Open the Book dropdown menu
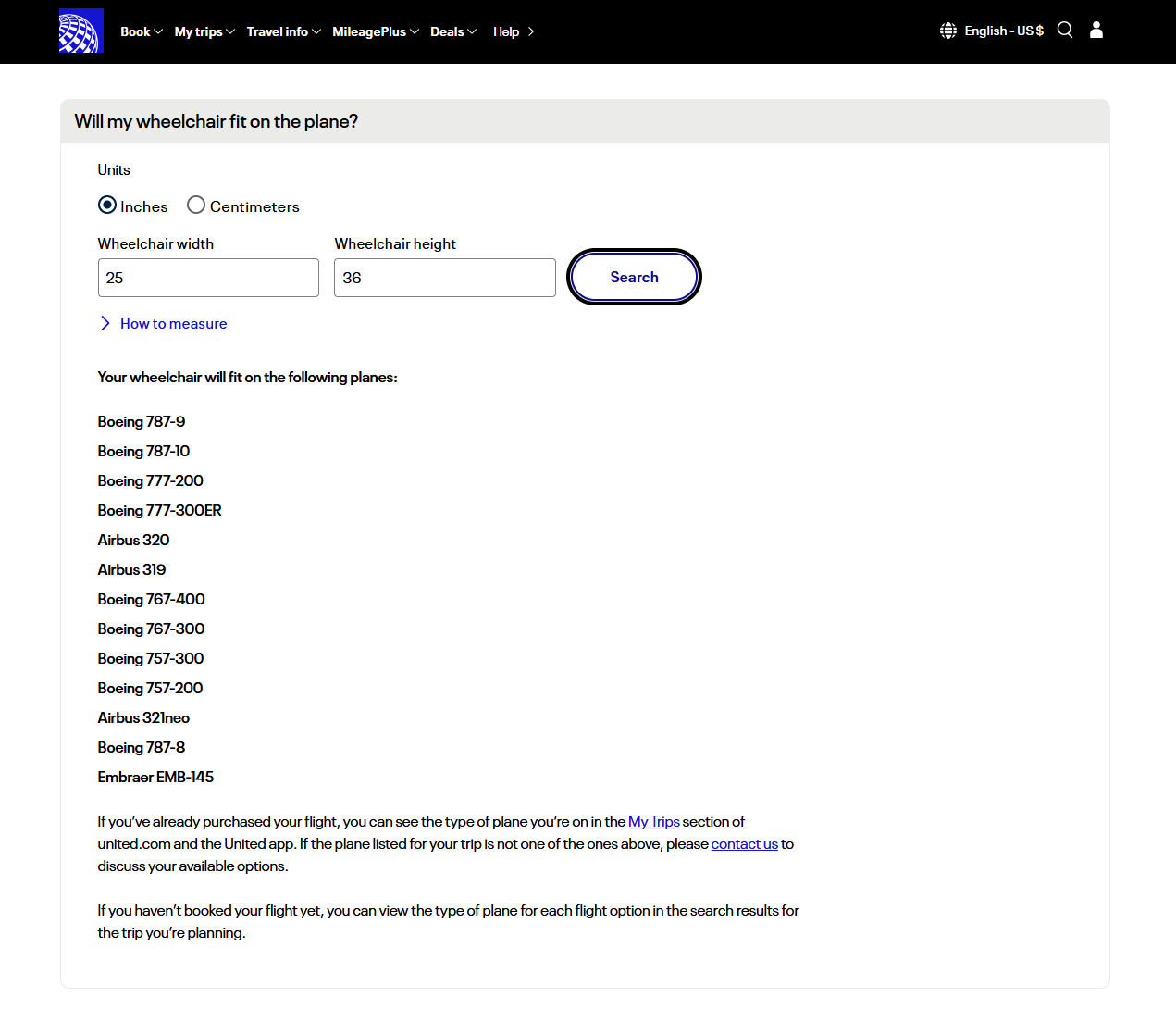 (x=141, y=31)
